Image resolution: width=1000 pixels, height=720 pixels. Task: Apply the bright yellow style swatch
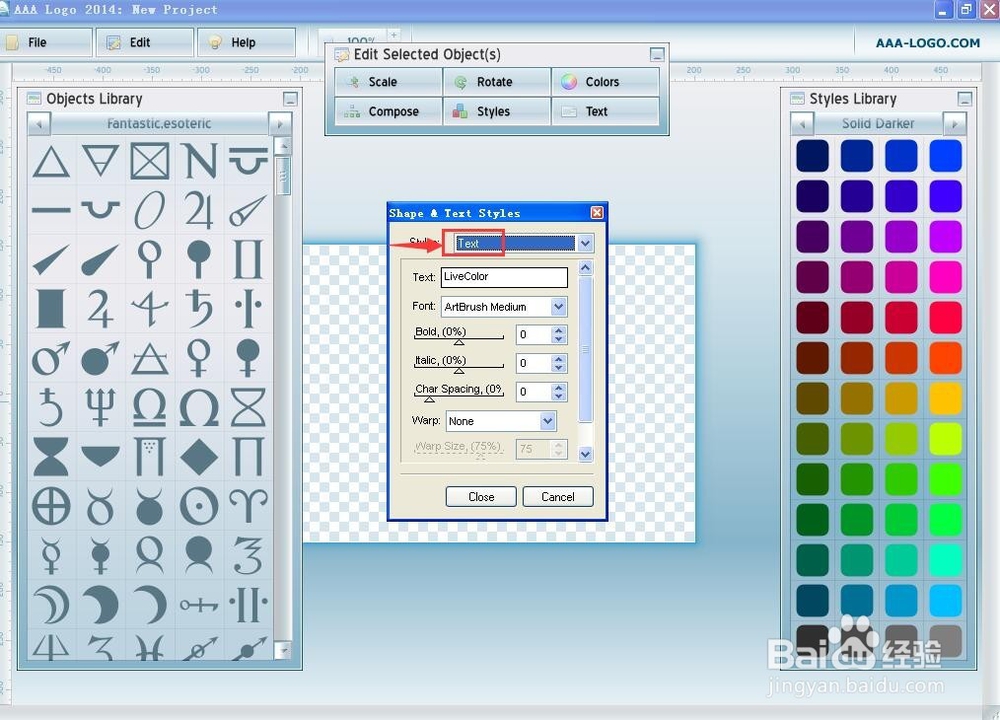point(945,399)
